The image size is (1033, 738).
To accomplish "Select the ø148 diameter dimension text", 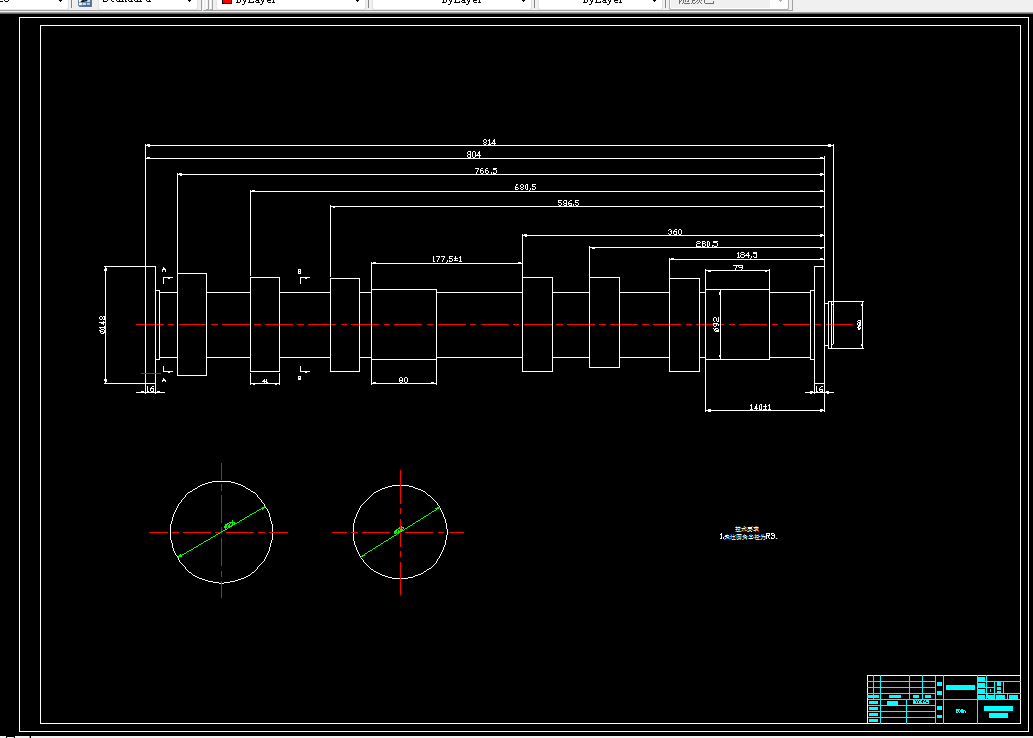I will (103, 324).
